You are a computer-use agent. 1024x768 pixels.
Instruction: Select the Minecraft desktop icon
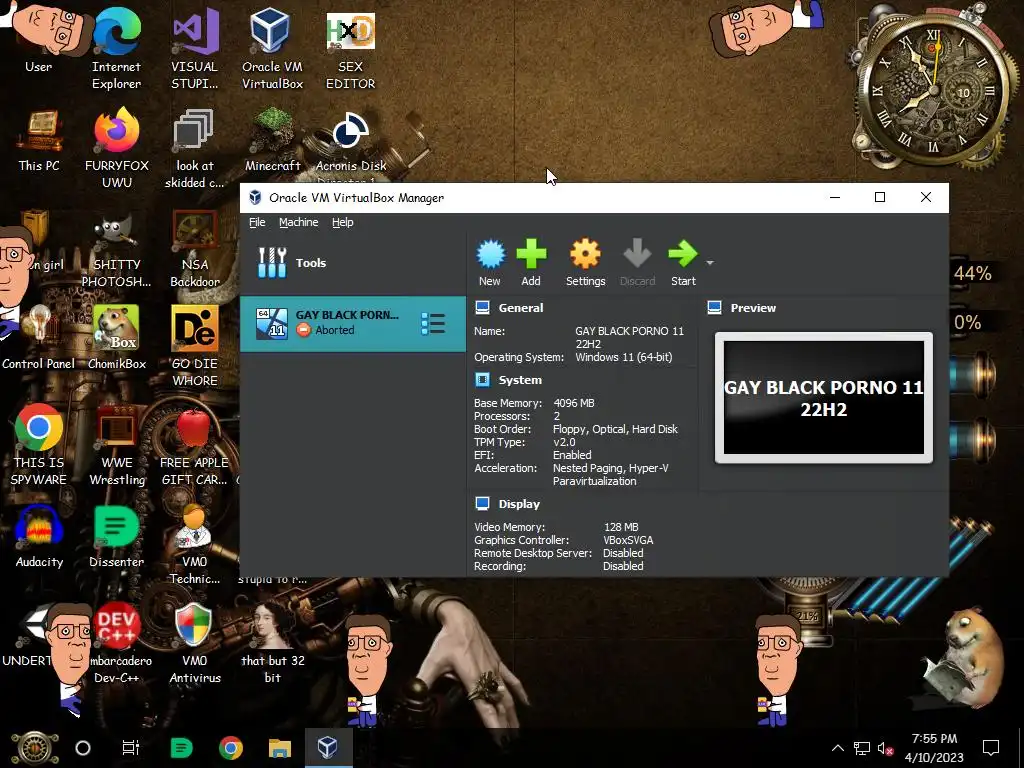pyautogui.click(x=272, y=140)
